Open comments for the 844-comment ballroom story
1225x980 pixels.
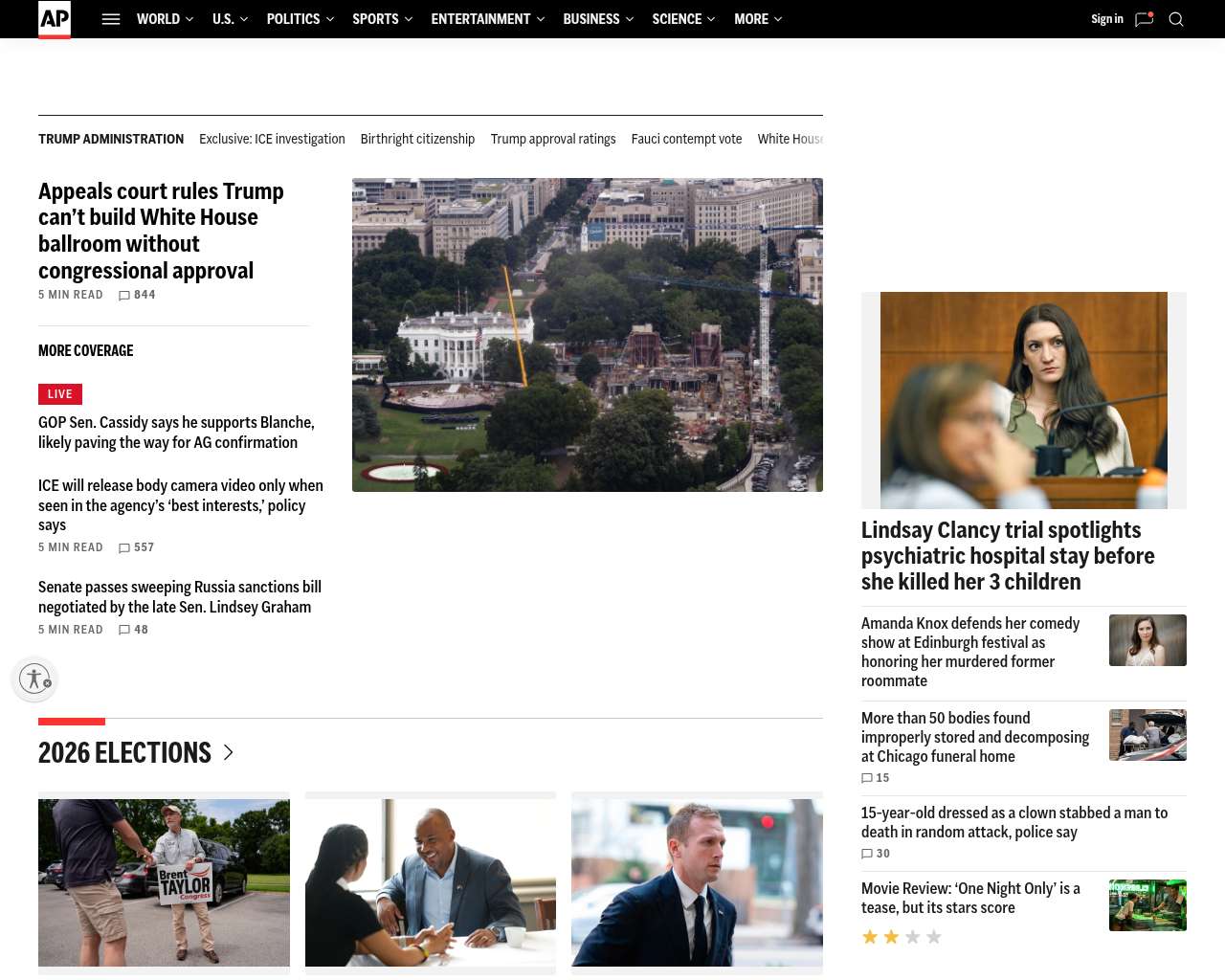137,295
